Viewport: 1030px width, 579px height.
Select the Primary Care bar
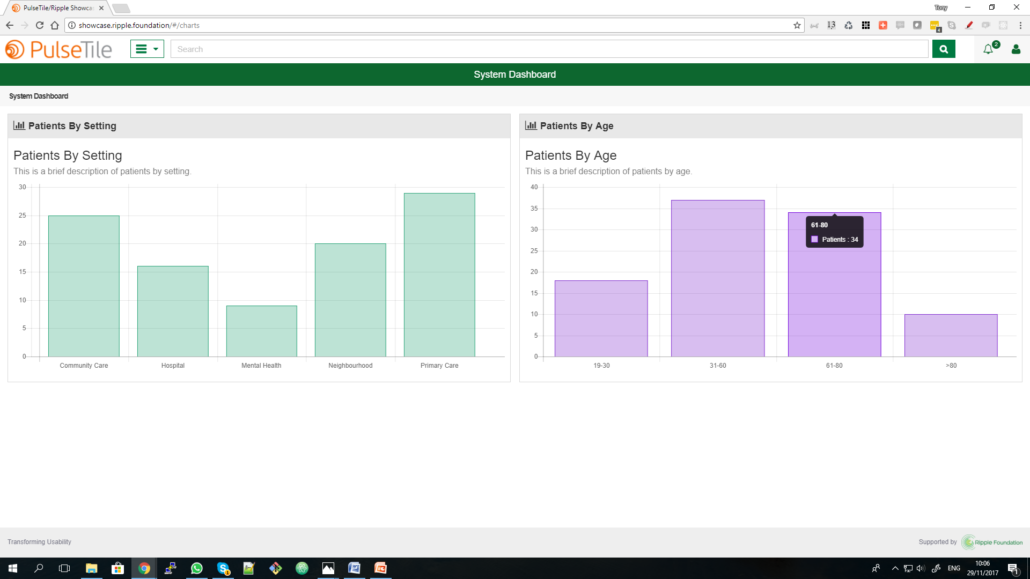(439, 274)
